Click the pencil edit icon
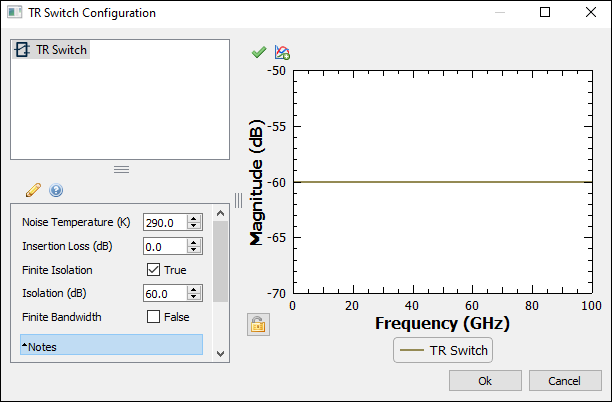This screenshot has height=402, width=612. [x=33, y=190]
